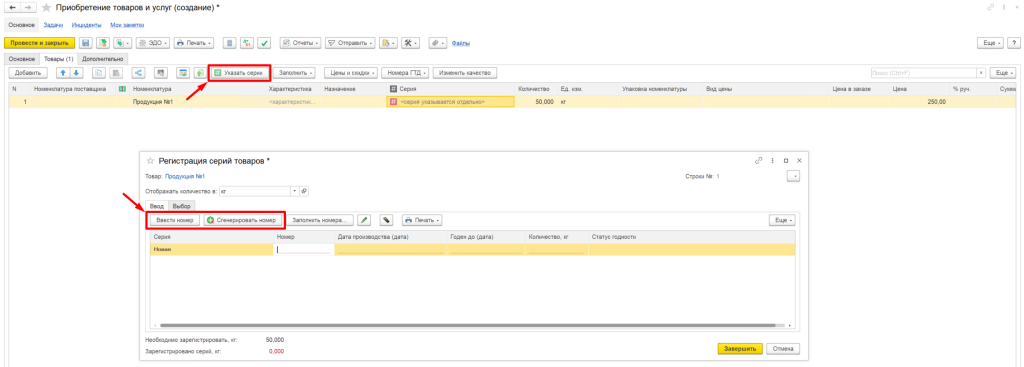Click the split row icon
The width and height of the screenshot is (1024, 367).
click(138, 72)
